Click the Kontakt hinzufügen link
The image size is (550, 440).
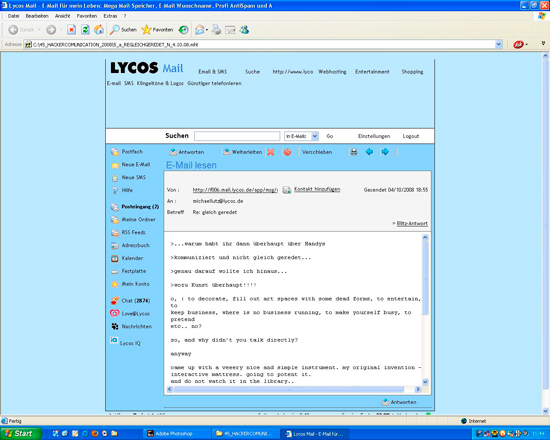coord(317,189)
